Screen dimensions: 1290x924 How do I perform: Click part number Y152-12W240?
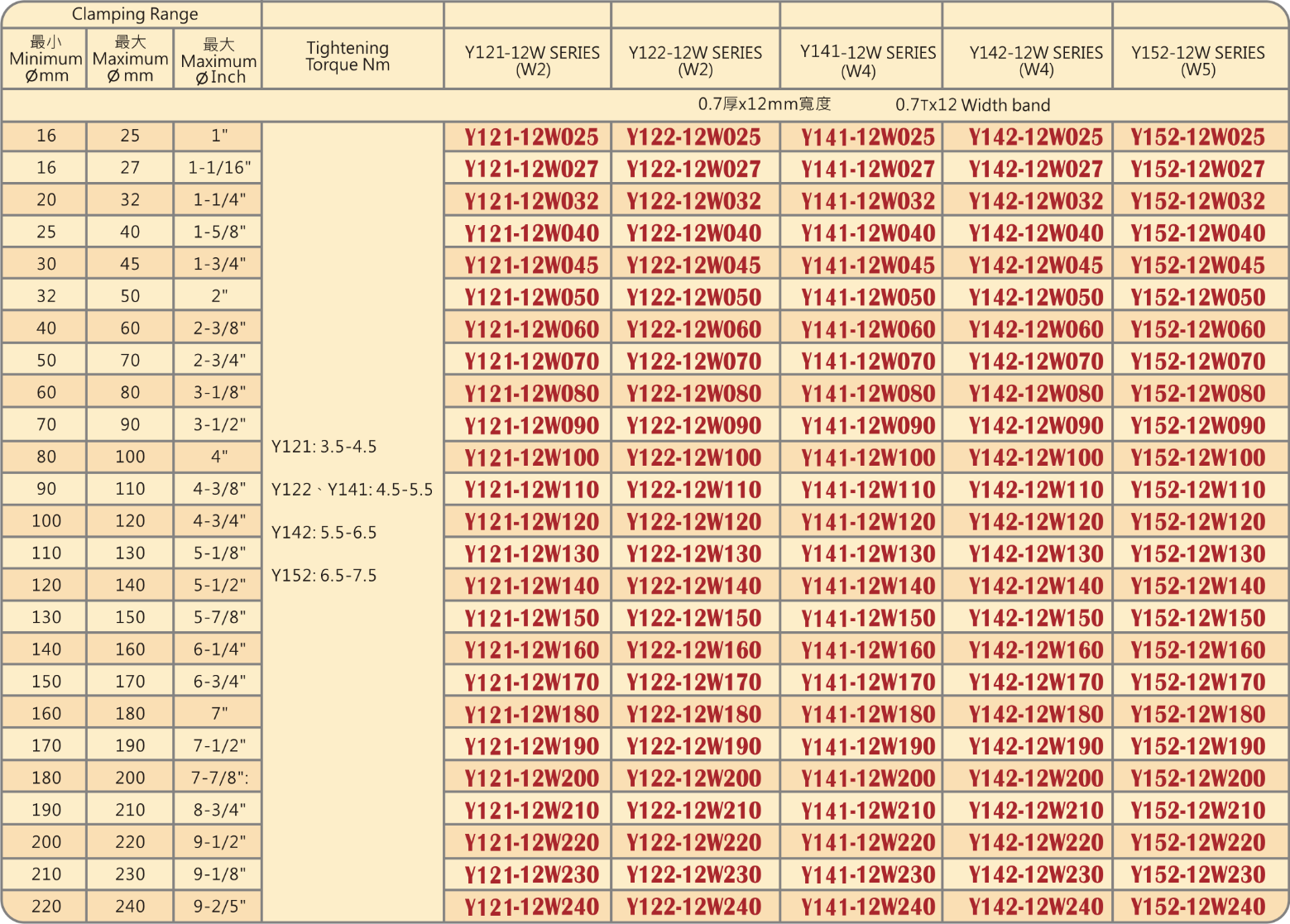(x=1198, y=907)
